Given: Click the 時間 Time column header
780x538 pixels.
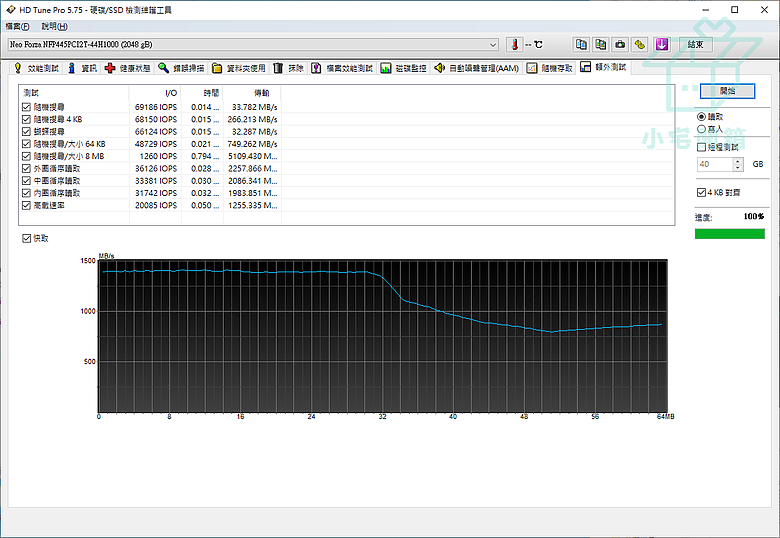Looking at the screenshot, I should coord(202,93).
